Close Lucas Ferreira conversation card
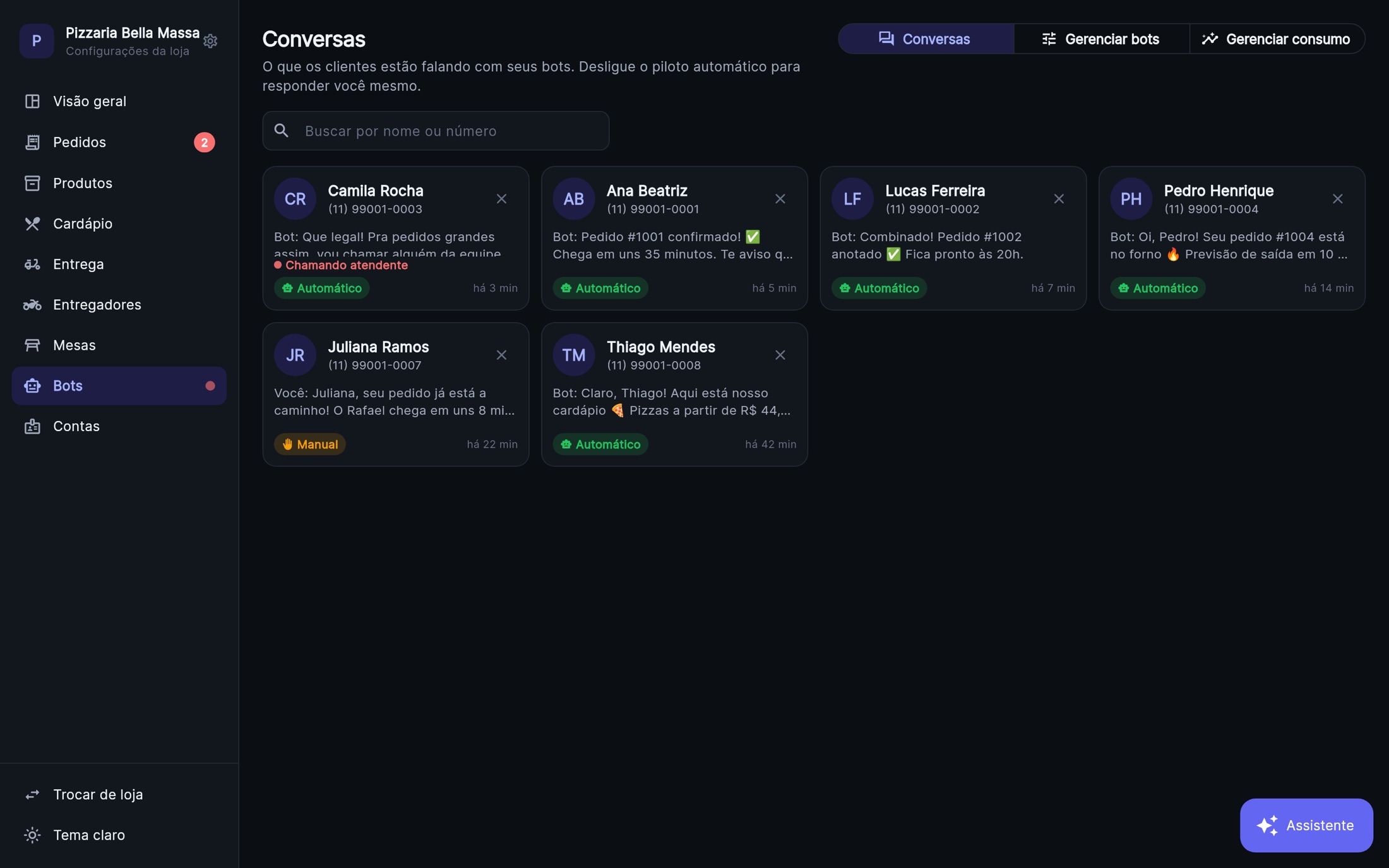The height and width of the screenshot is (868, 1389). pyautogui.click(x=1059, y=199)
